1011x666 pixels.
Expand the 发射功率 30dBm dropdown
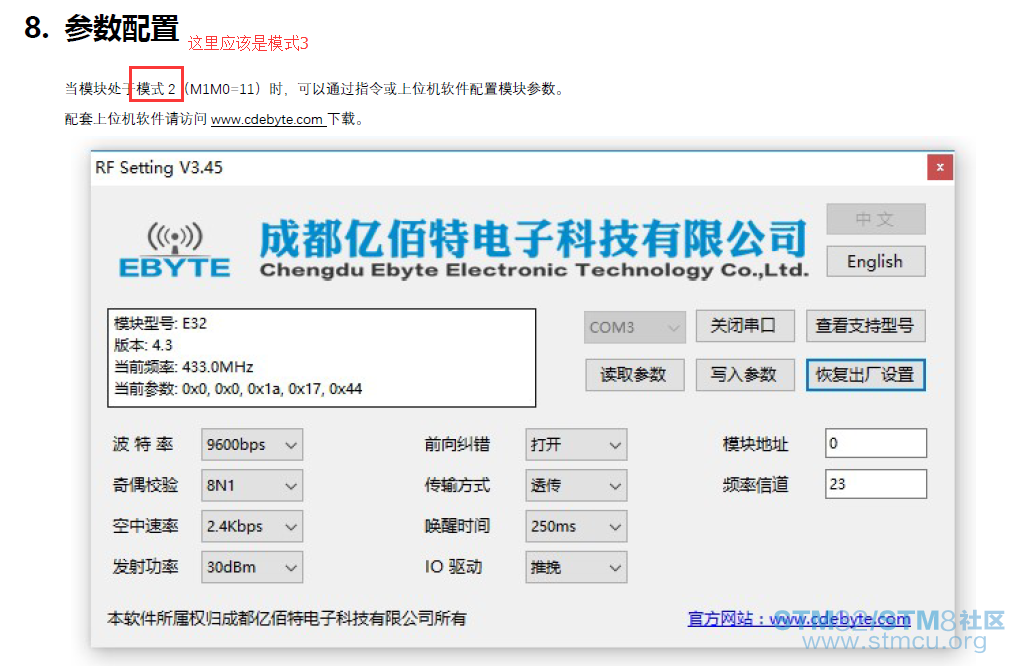point(251,567)
